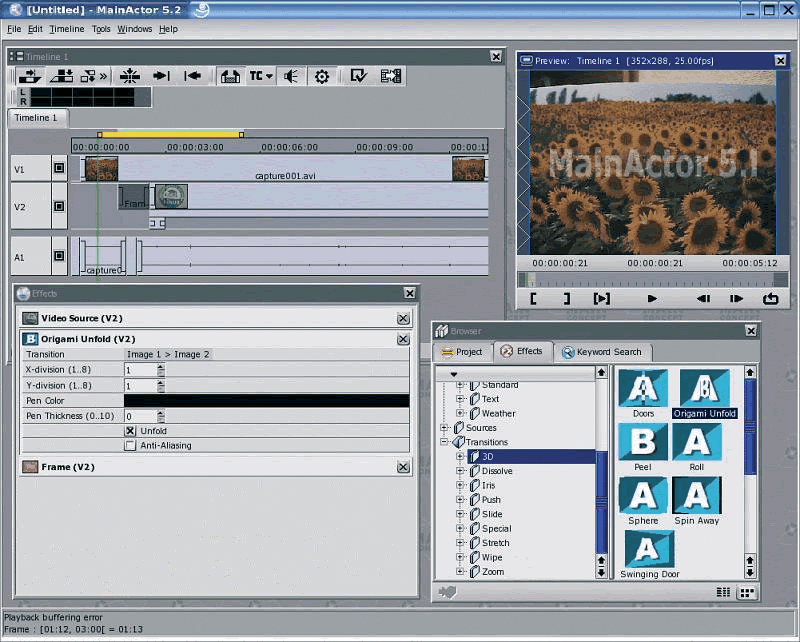Click the first insert icon with arrow onto tray
This screenshot has width=800, height=642.
pyautogui.click(x=30, y=77)
